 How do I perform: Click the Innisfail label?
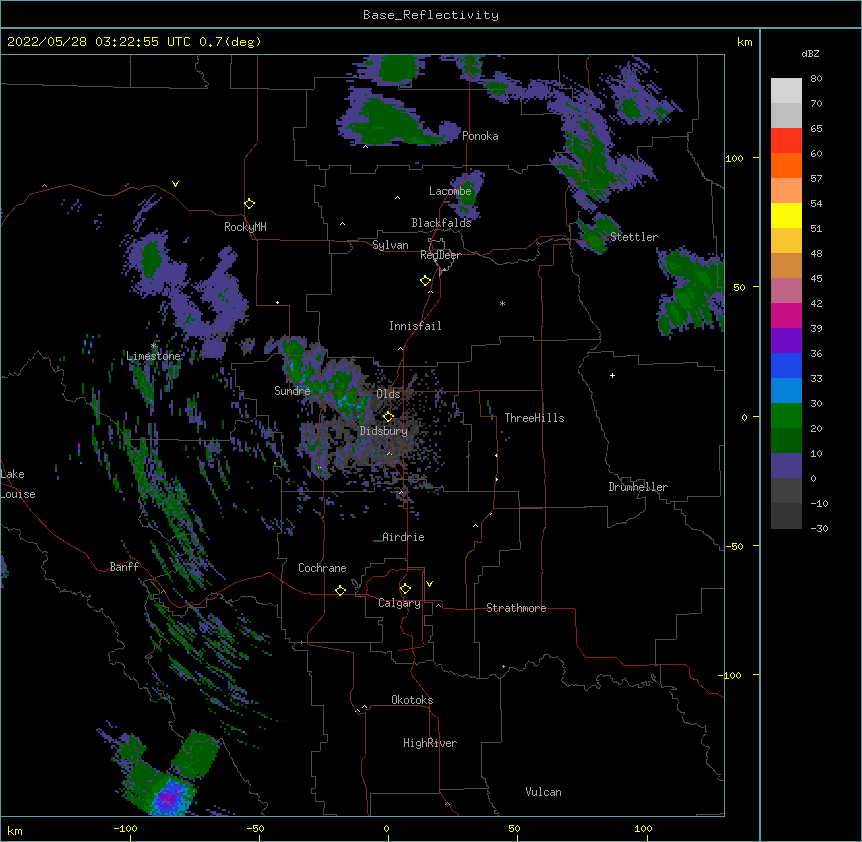(415, 326)
